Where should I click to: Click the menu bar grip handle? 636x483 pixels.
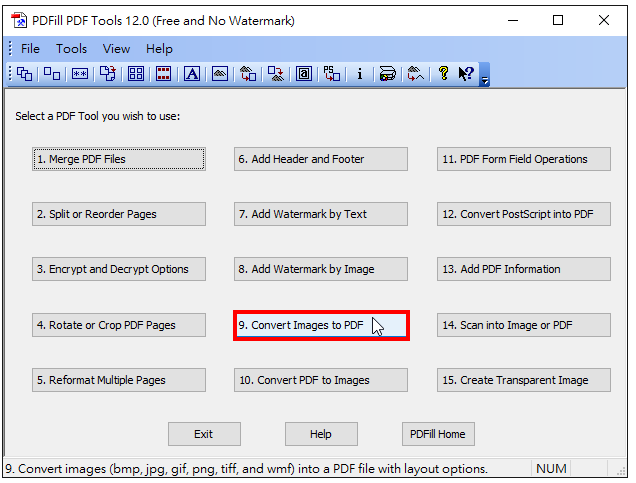click(11, 49)
